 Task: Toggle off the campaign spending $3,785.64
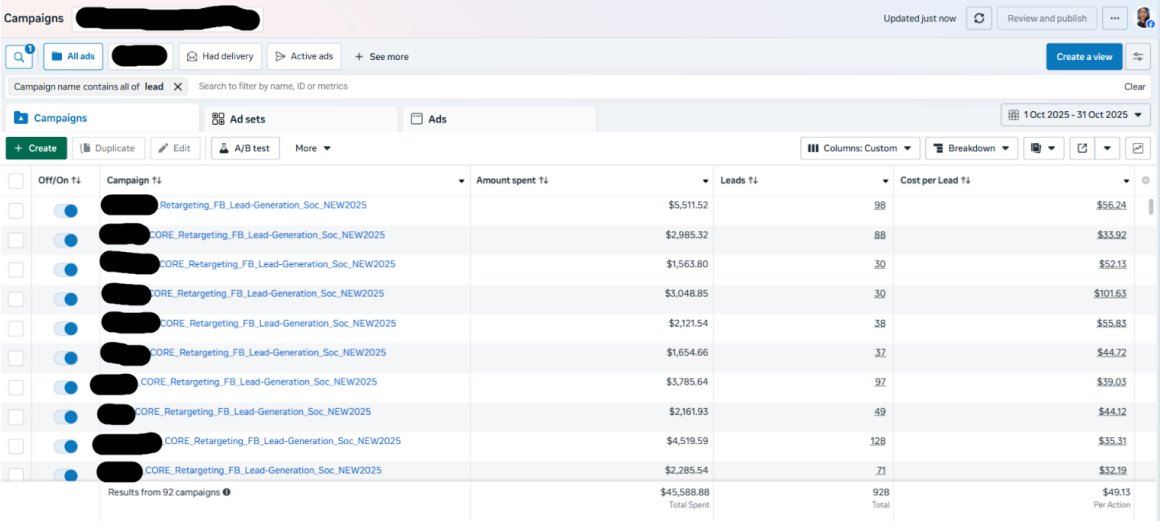pyautogui.click(x=66, y=388)
